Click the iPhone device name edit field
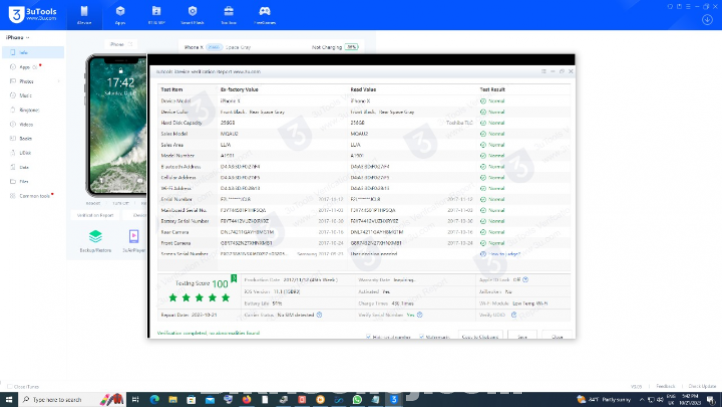722x407 pixels. (121, 44)
